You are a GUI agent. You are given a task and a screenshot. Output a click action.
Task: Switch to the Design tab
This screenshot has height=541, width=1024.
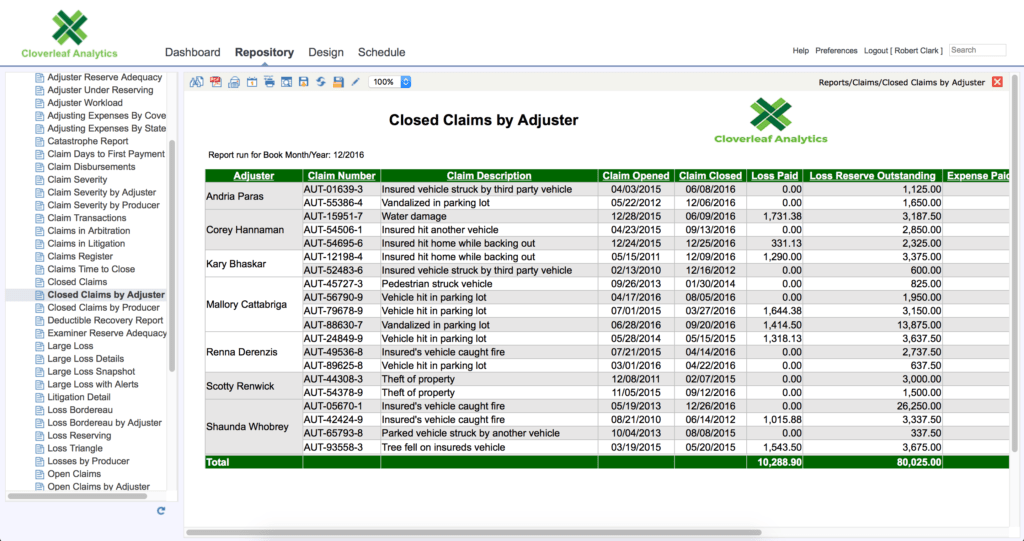tap(326, 52)
